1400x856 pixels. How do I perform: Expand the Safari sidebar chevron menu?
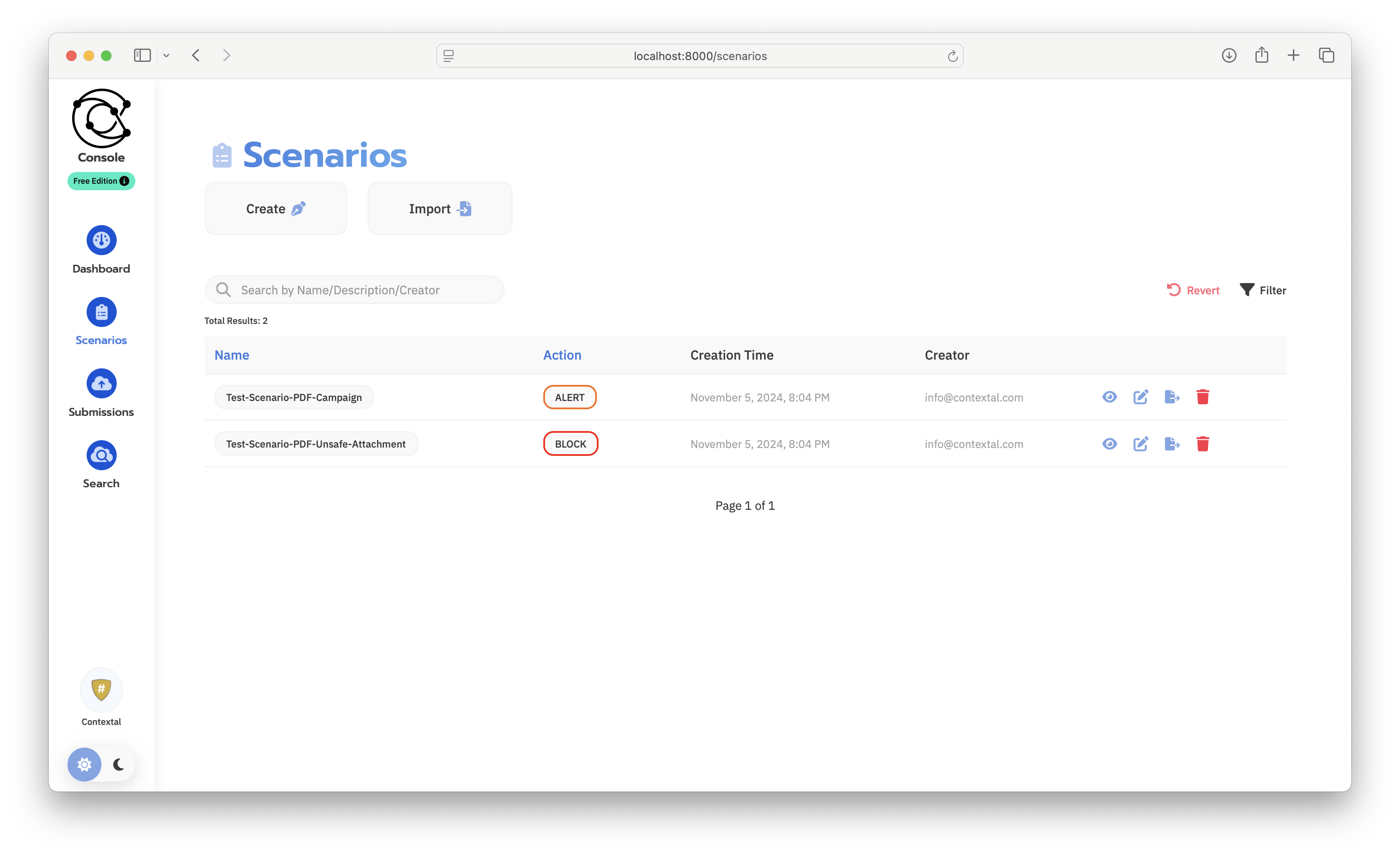[166, 56]
